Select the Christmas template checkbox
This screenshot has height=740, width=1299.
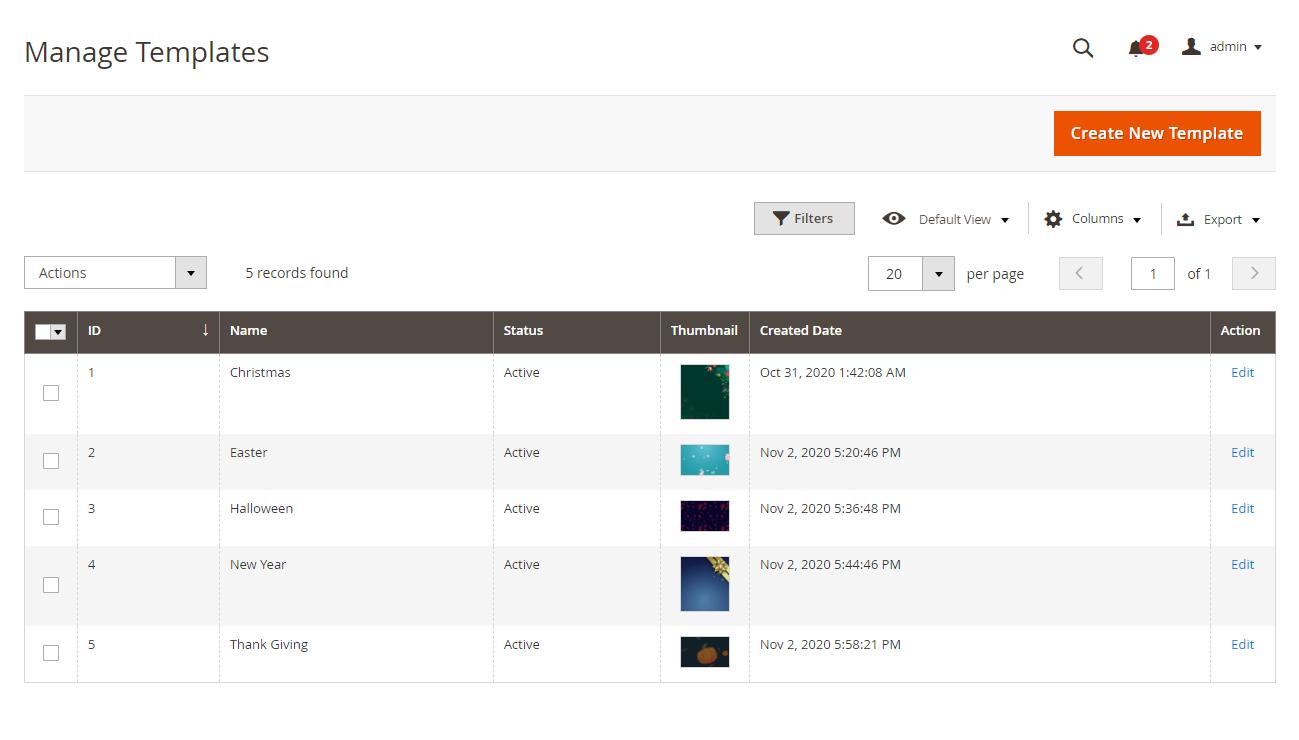pyautogui.click(x=51, y=393)
